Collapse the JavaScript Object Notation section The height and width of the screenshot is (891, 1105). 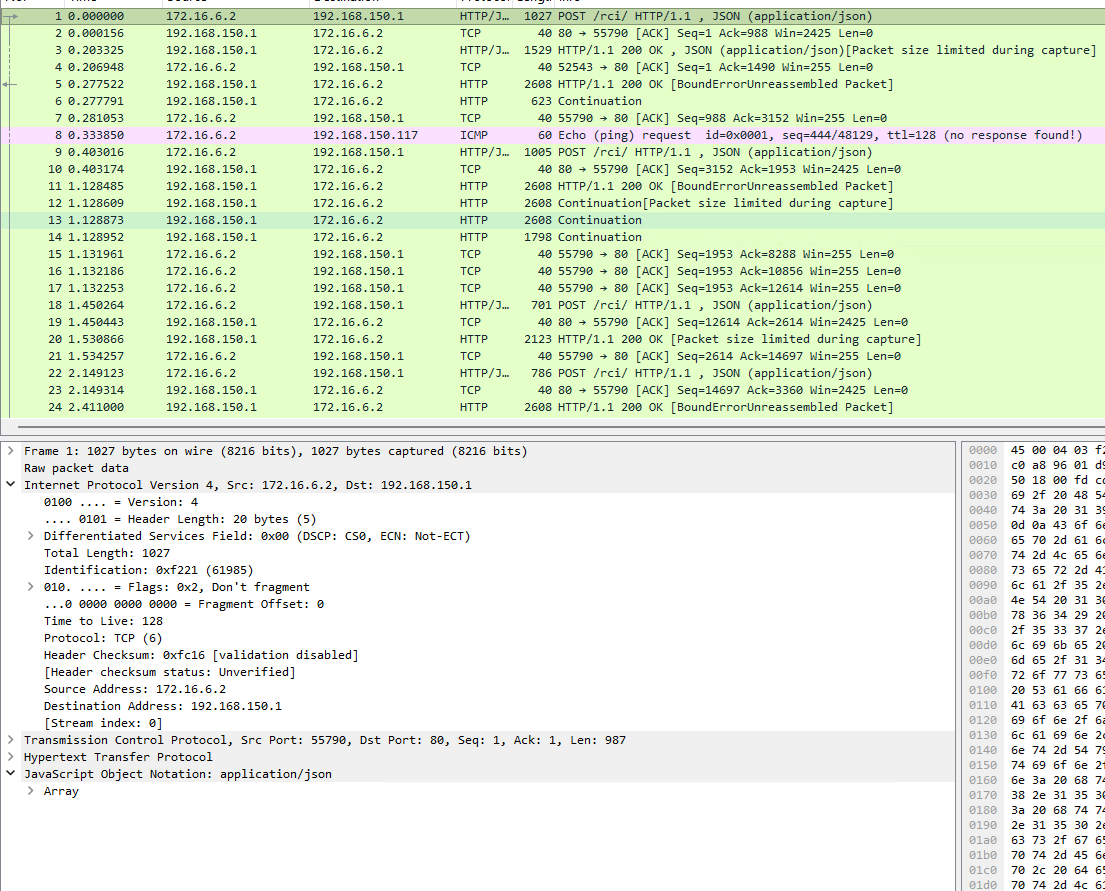coord(11,774)
